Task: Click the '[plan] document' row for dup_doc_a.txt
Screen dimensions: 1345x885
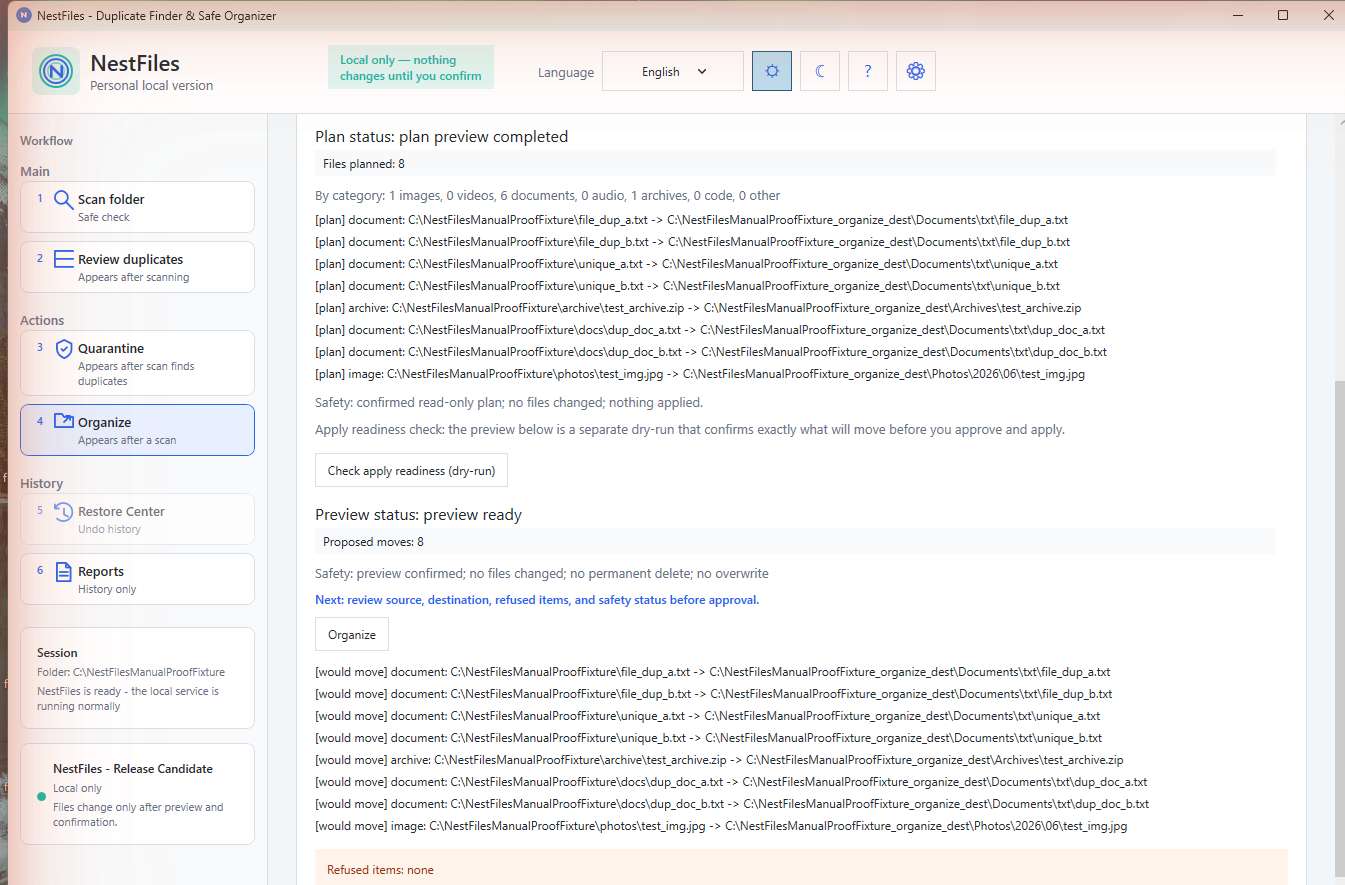Action: point(710,330)
